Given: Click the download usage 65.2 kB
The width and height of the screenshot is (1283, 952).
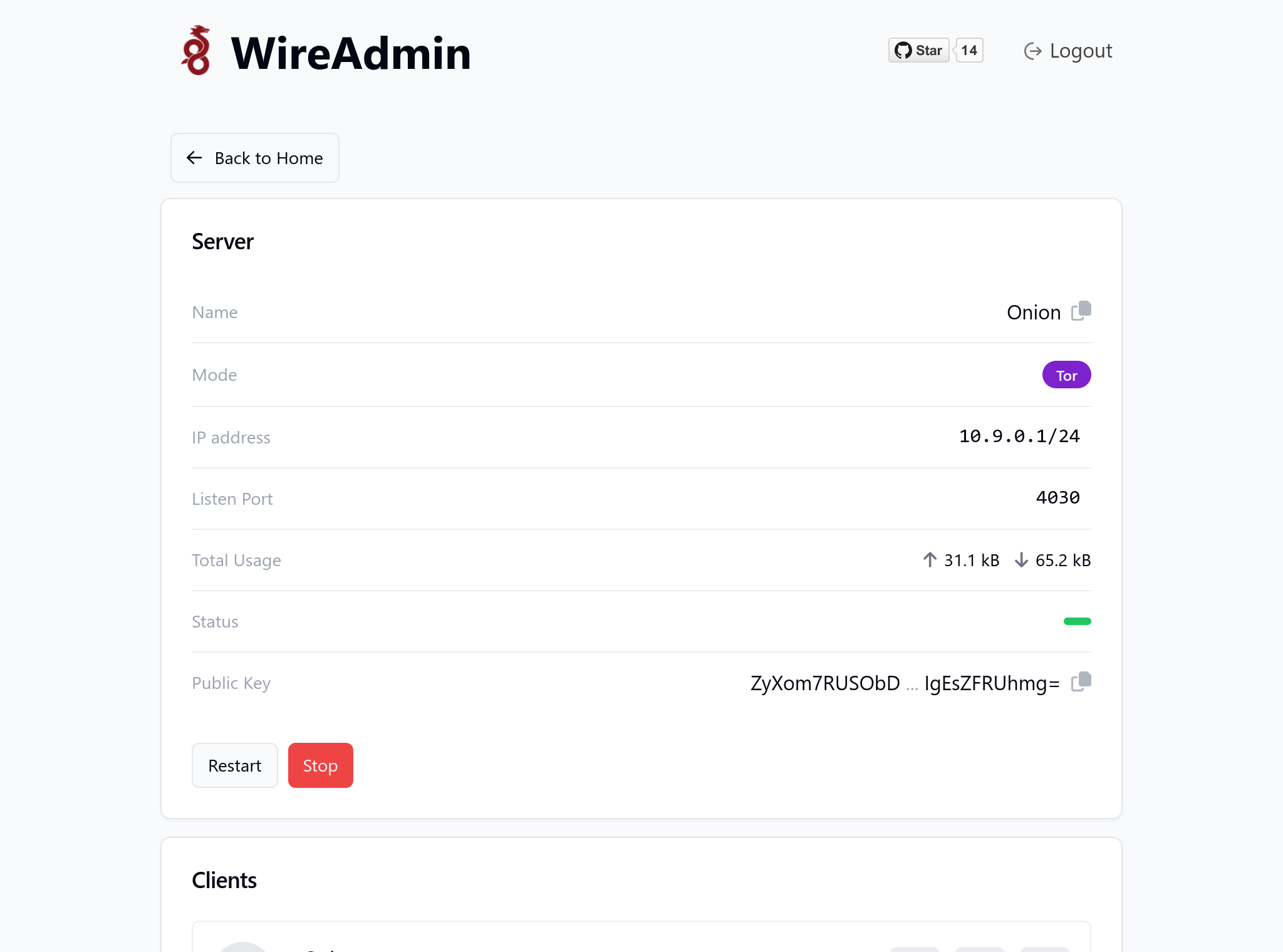Looking at the screenshot, I should (x=1054, y=560).
